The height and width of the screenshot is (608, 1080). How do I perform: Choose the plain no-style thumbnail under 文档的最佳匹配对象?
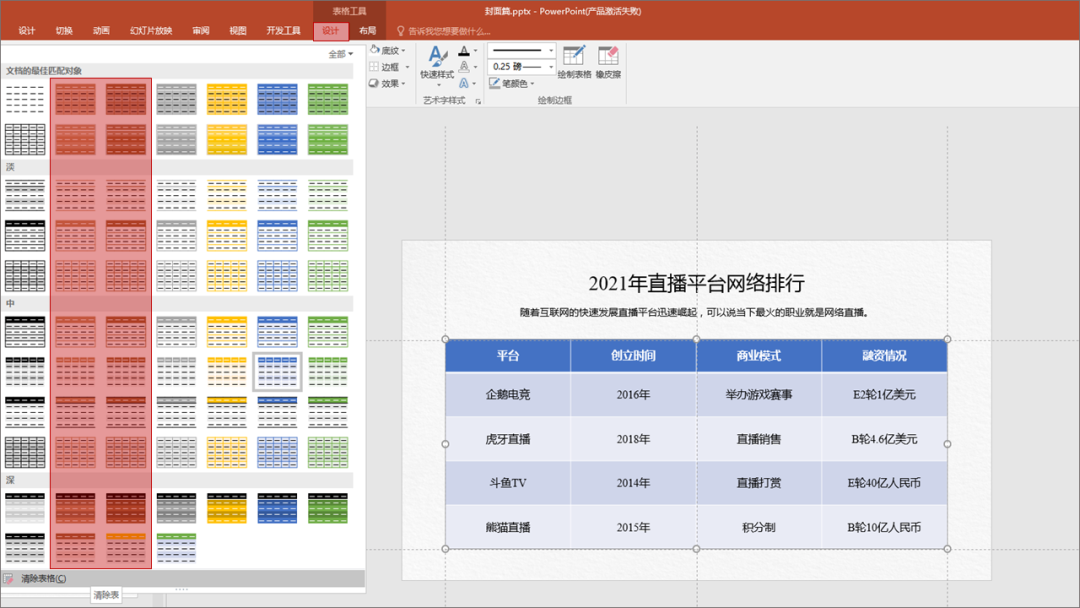(25, 99)
